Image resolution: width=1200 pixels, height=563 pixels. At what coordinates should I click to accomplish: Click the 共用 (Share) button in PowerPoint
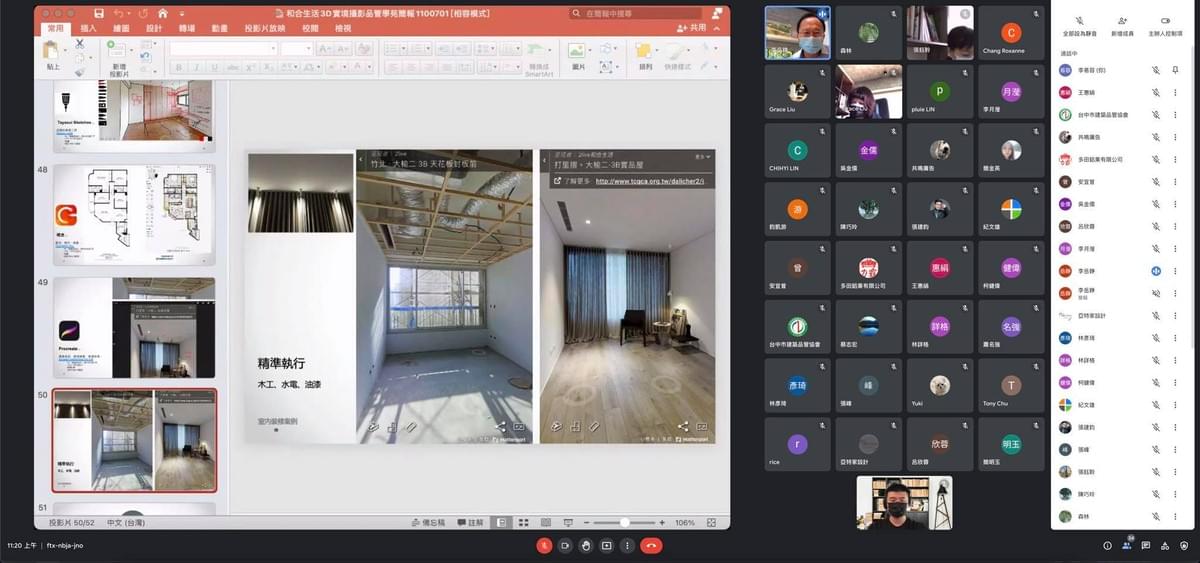pyautogui.click(x=691, y=28)
